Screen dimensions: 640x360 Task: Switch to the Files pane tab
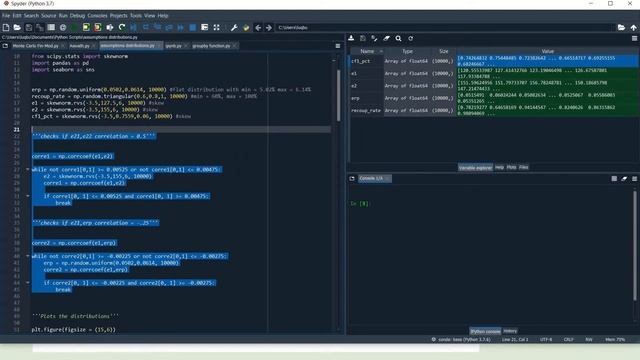click(524, 167)
